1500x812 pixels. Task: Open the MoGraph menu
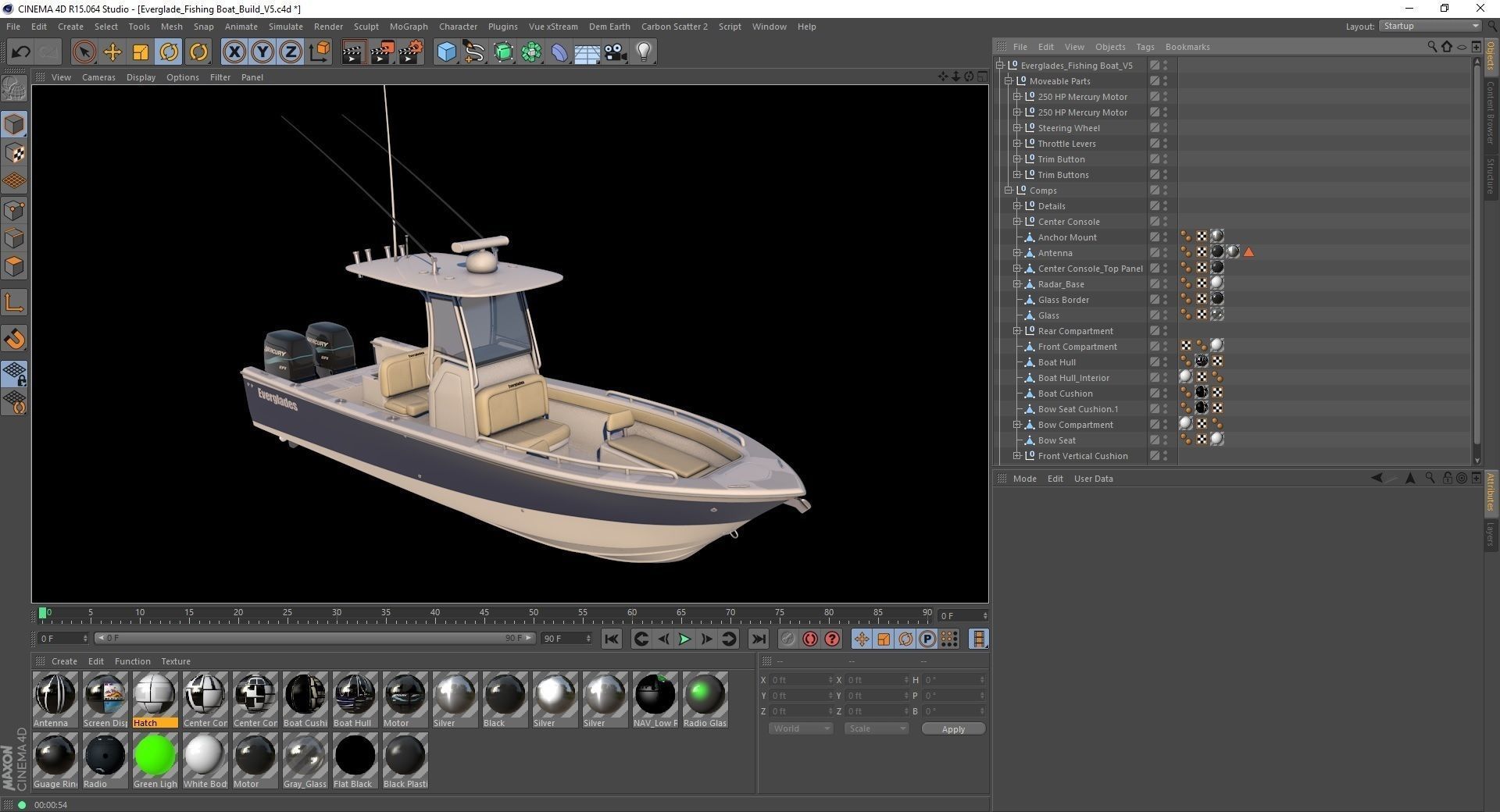point(409,27)
